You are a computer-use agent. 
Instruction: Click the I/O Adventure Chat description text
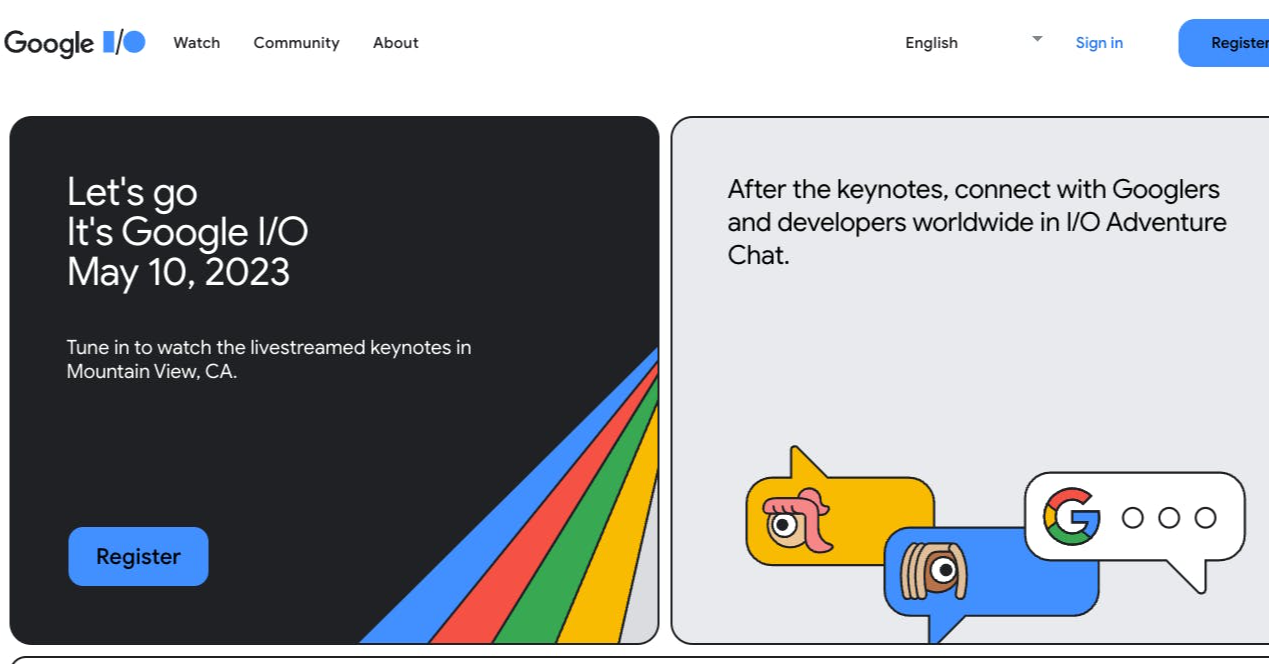point(977,222)
